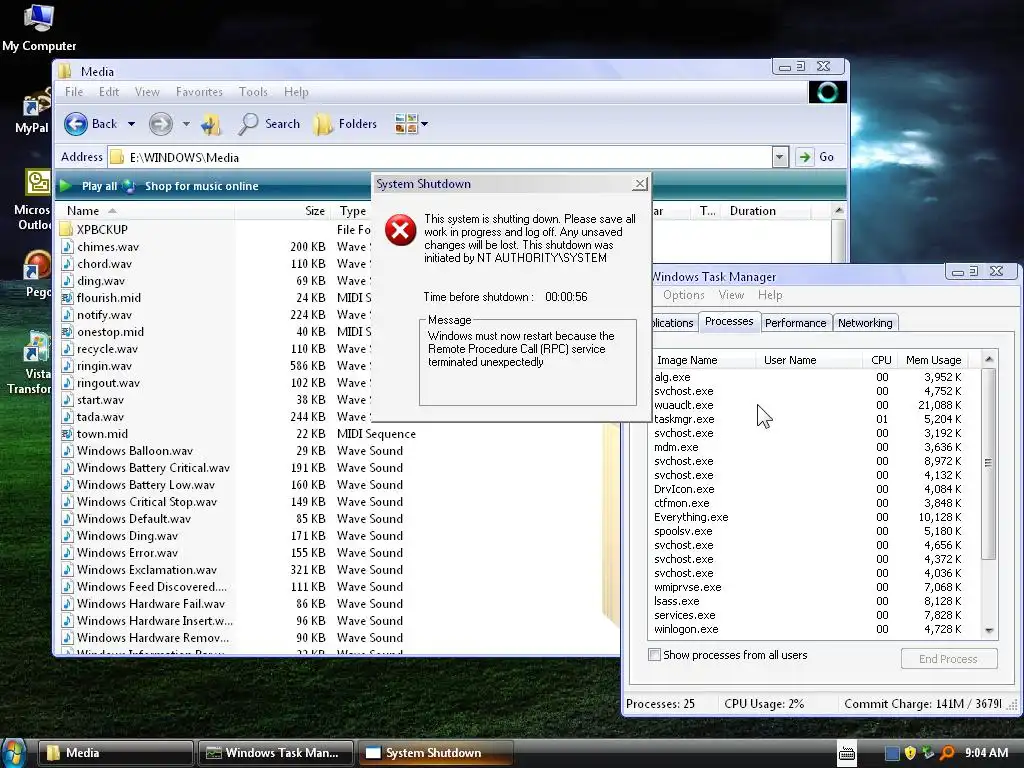Image resolution: width=1024 pixels, height=768 pixels.
Task: Click the End Process button
Action: coord(948,659)
